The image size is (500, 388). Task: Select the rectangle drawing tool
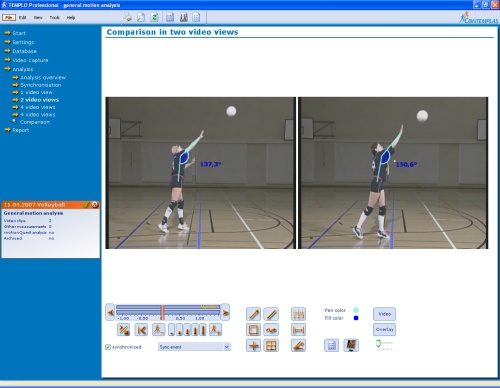coord(253,330)
